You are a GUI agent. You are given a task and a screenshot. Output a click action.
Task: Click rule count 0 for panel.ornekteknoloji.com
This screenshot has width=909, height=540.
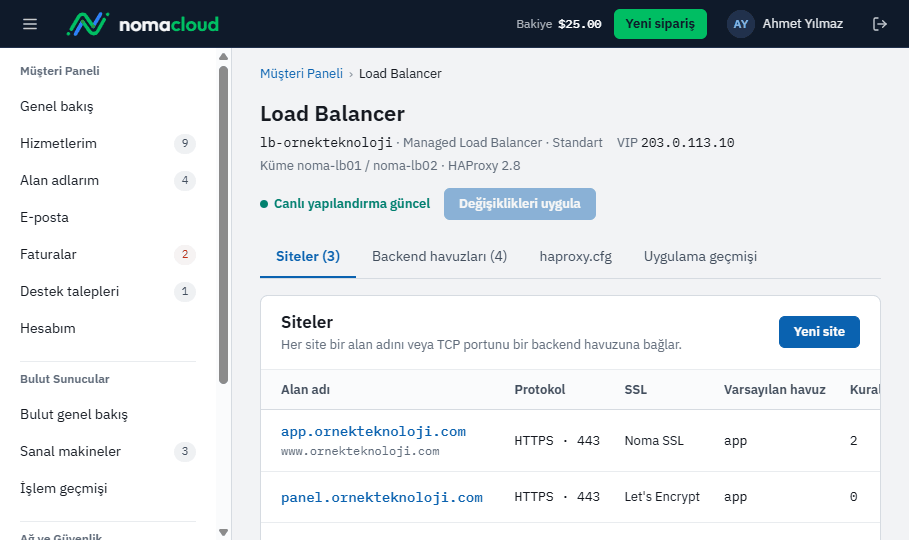(x=853, y=497)
